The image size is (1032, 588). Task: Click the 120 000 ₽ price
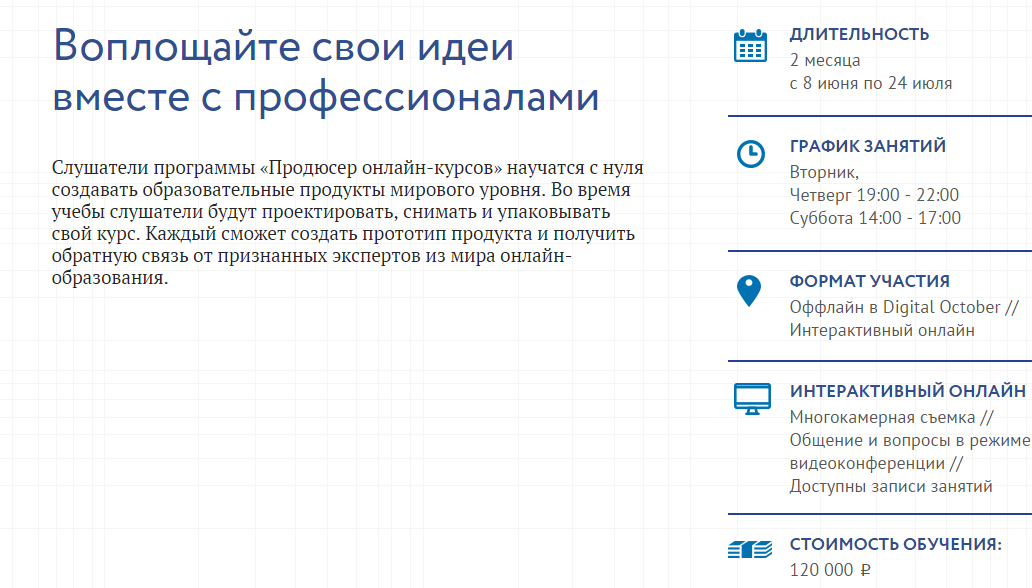(830, 570)
